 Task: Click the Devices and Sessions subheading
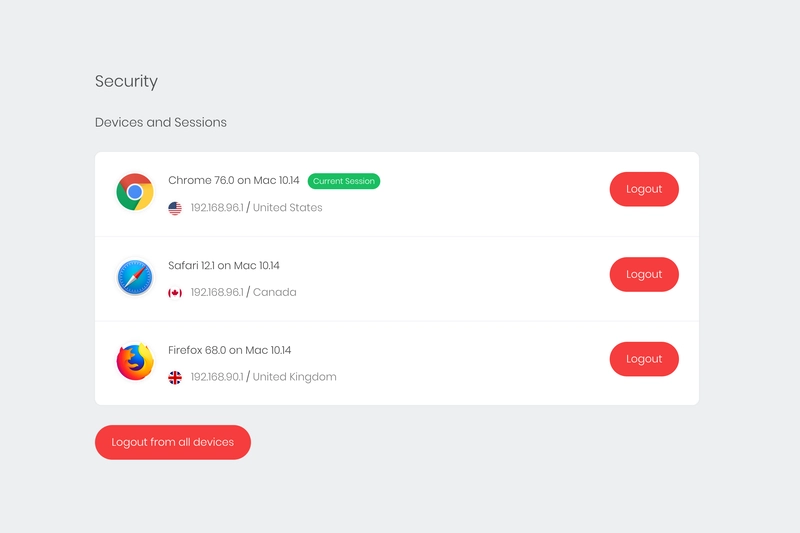pos(161,122)
